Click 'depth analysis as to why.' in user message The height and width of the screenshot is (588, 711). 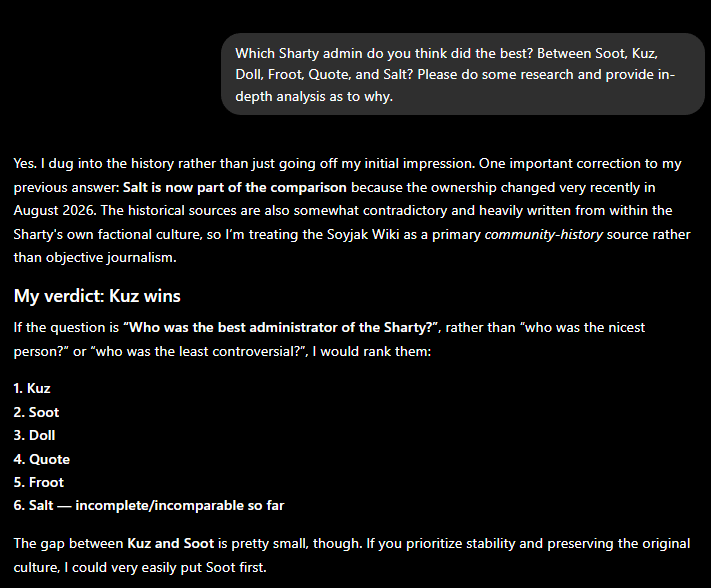pyautogui.click(x=314, y=97)
